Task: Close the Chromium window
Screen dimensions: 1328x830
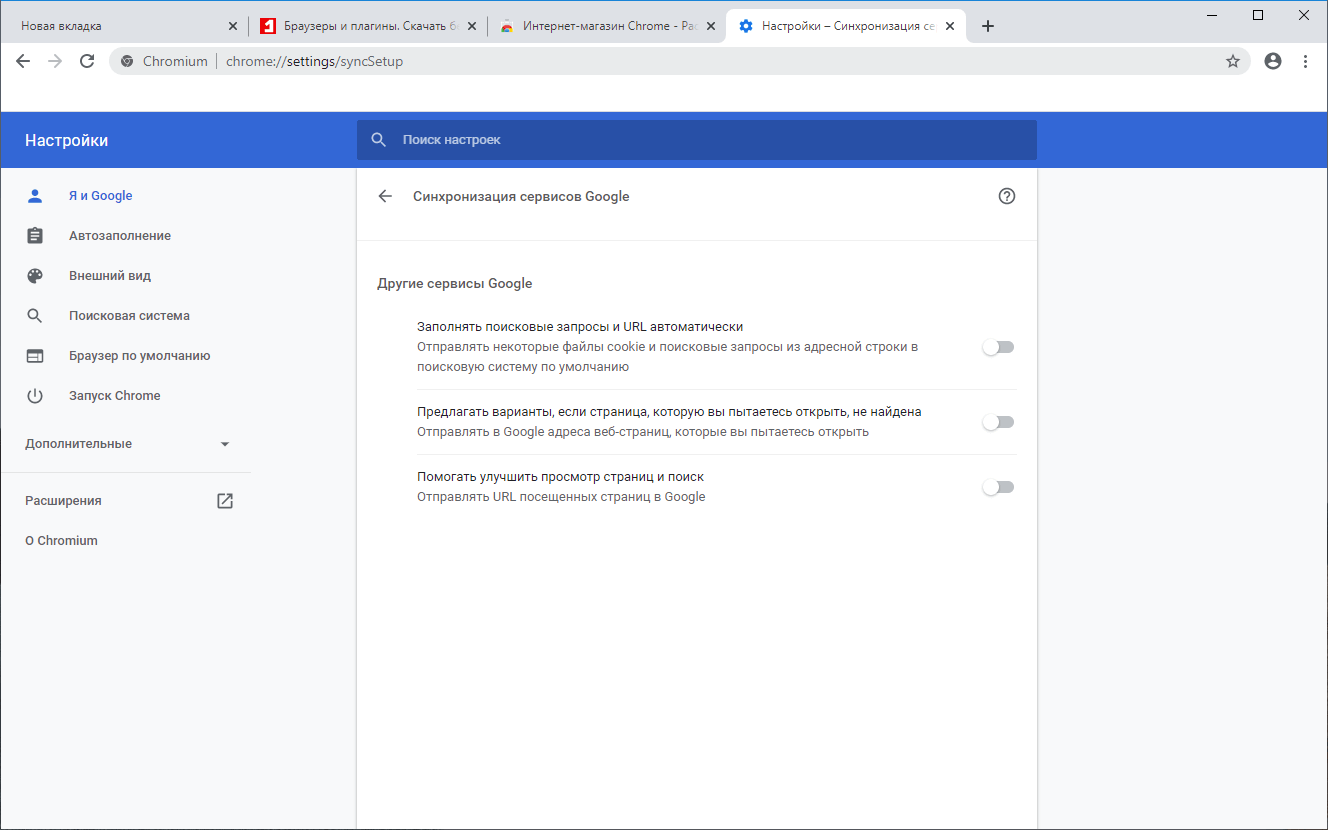Action: [x=1304, y=15]
